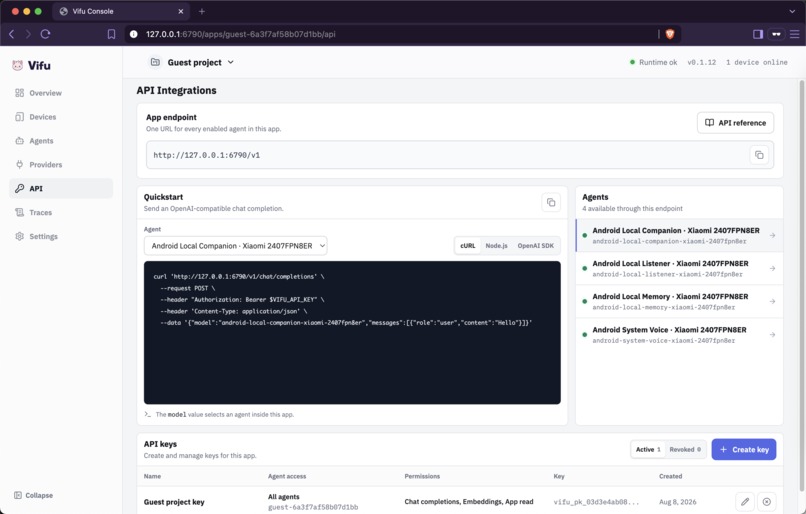Go back in browser history

tap(12, 34)
